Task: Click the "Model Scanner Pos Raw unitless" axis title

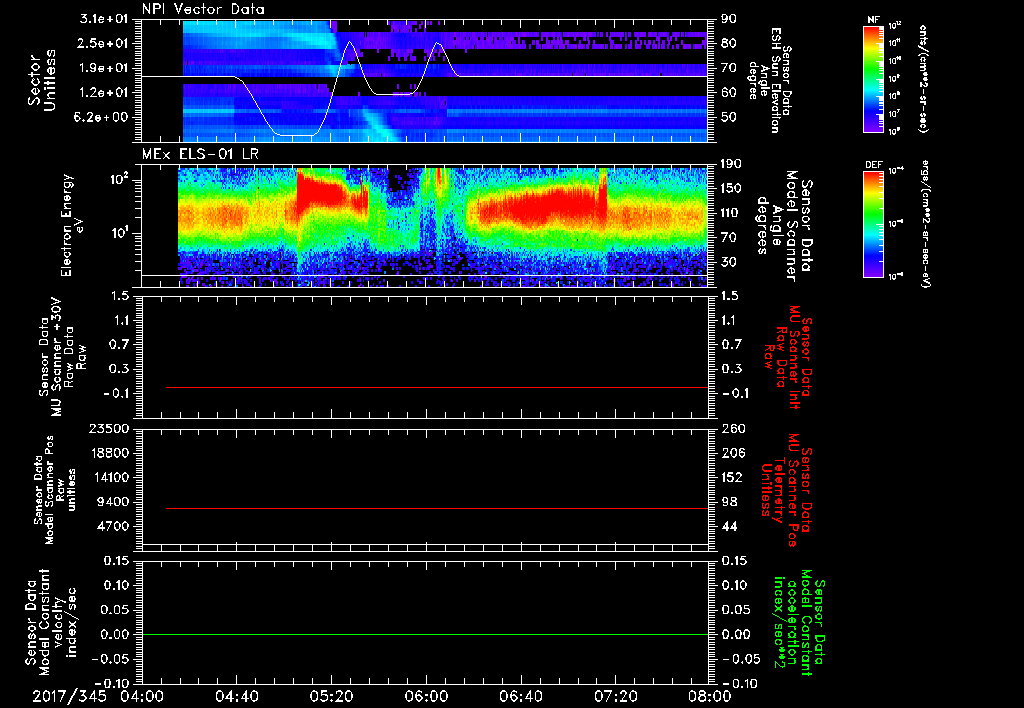Action: pos(55,490)
